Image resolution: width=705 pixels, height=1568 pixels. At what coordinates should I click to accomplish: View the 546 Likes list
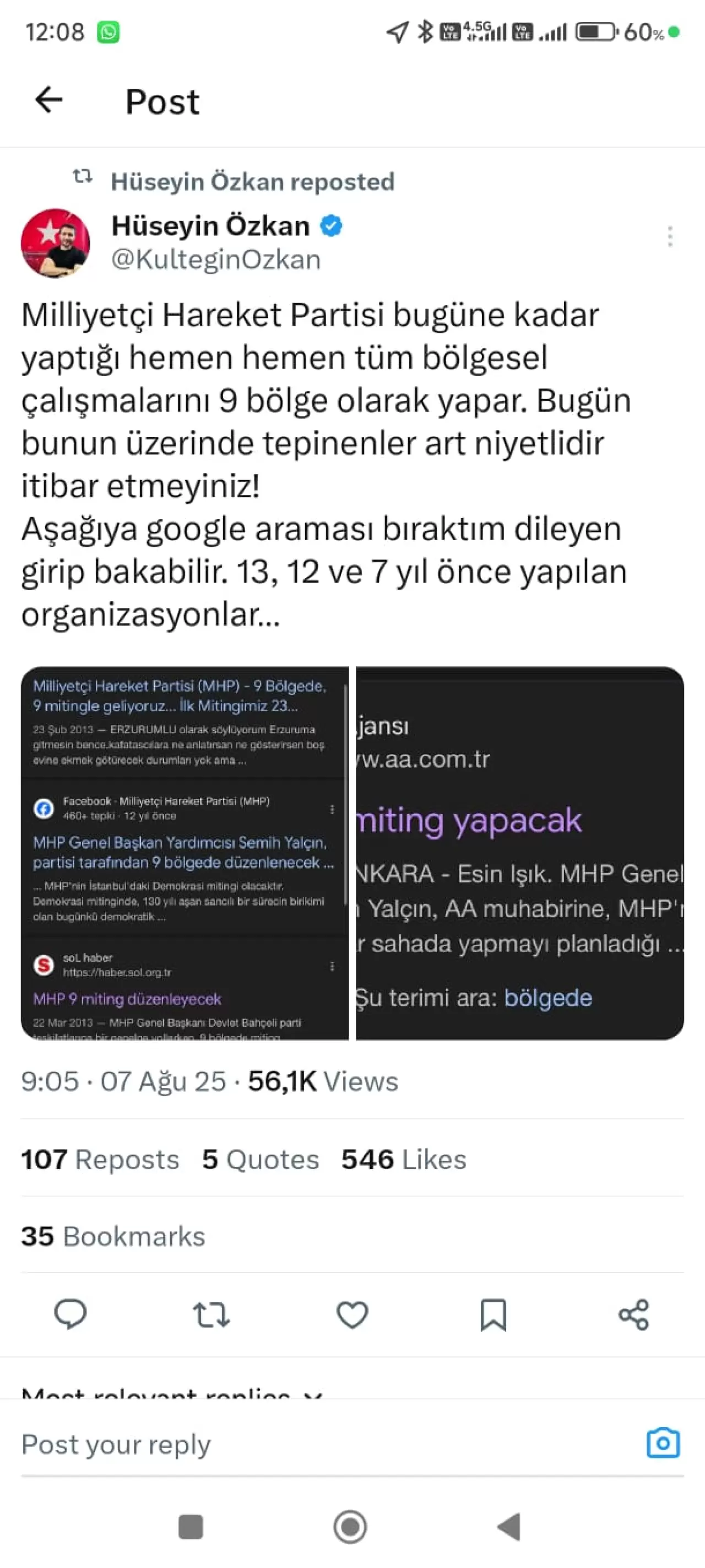(404, 1159)
